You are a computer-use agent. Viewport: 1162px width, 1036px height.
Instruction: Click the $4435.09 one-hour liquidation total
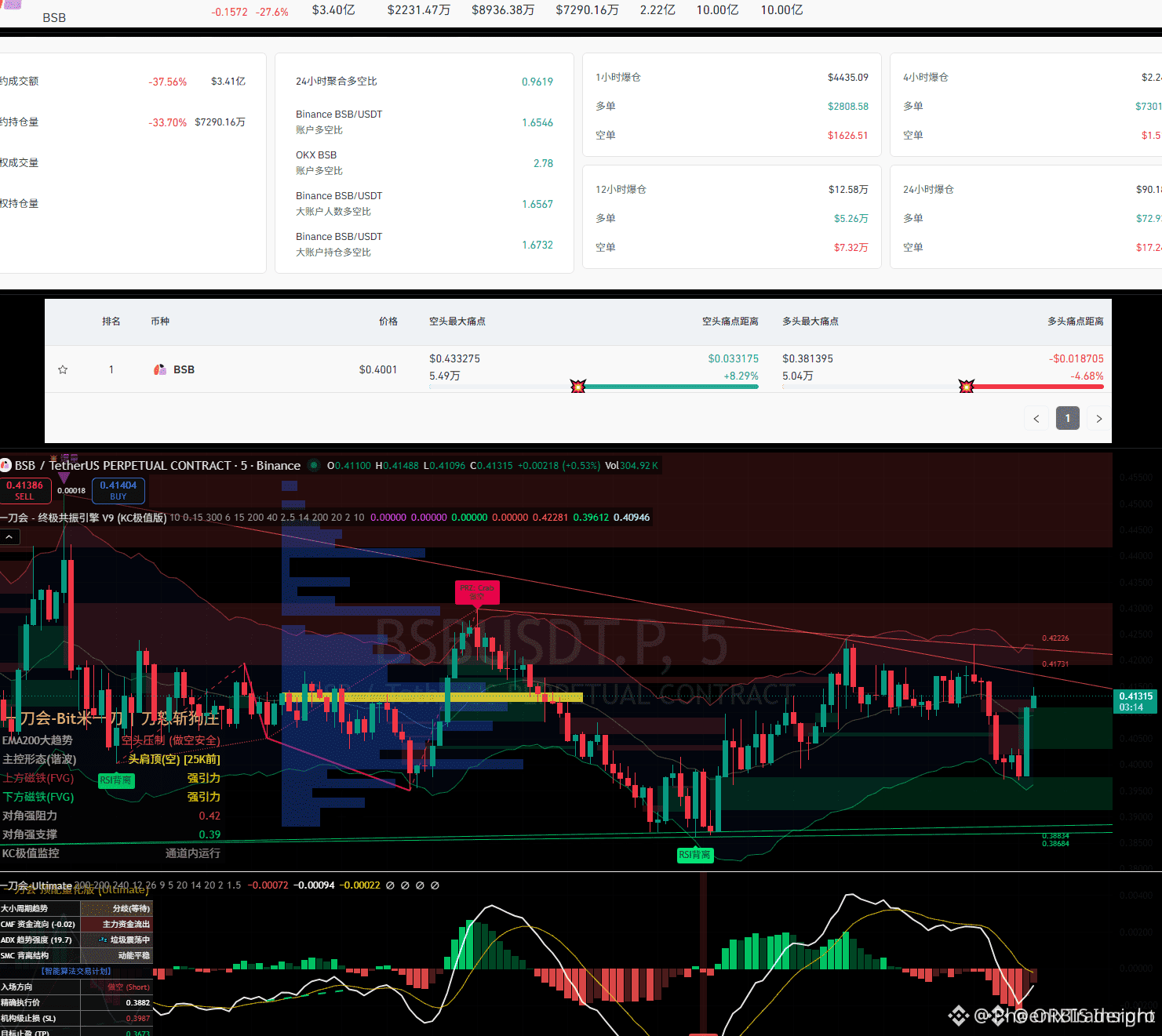[x=848, y=78]
